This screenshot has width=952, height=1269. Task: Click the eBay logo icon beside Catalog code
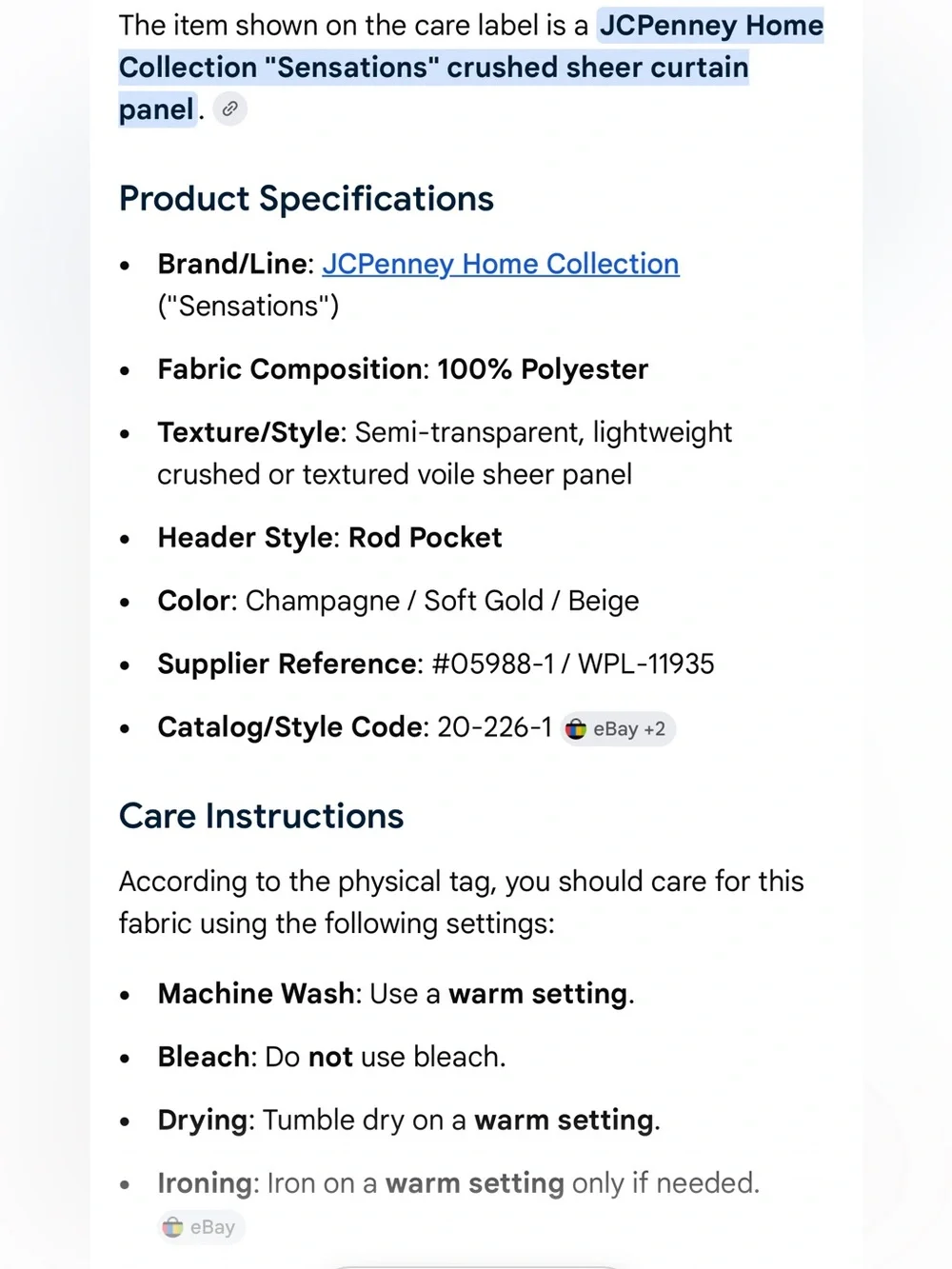576,729
